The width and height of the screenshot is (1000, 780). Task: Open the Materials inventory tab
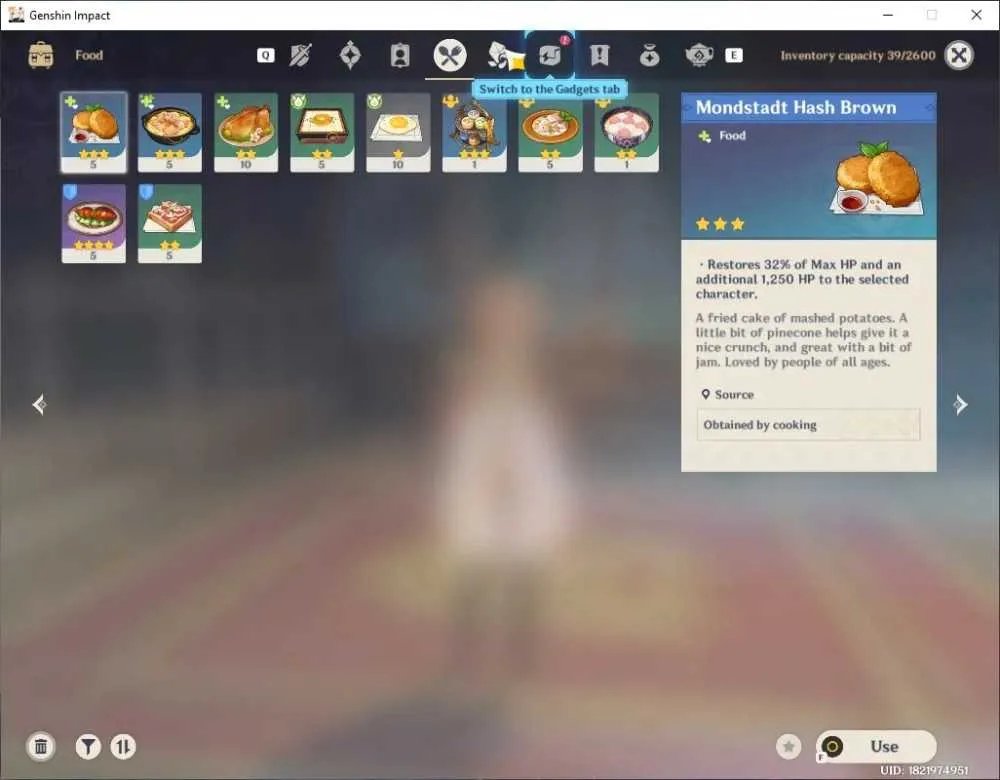503,55
